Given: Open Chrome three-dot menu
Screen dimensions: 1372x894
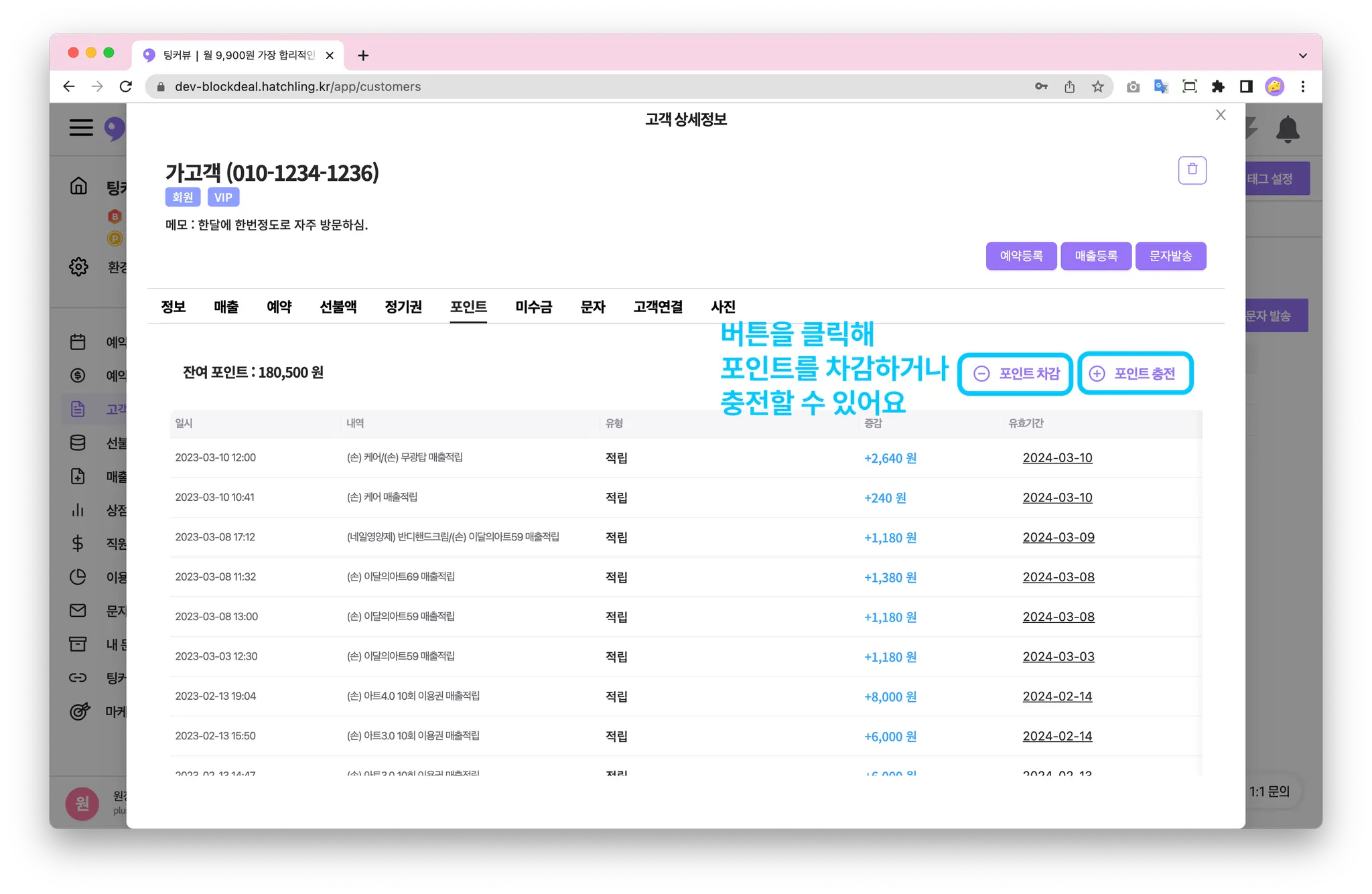Looking at the screenshot, I should (1302, 86).
